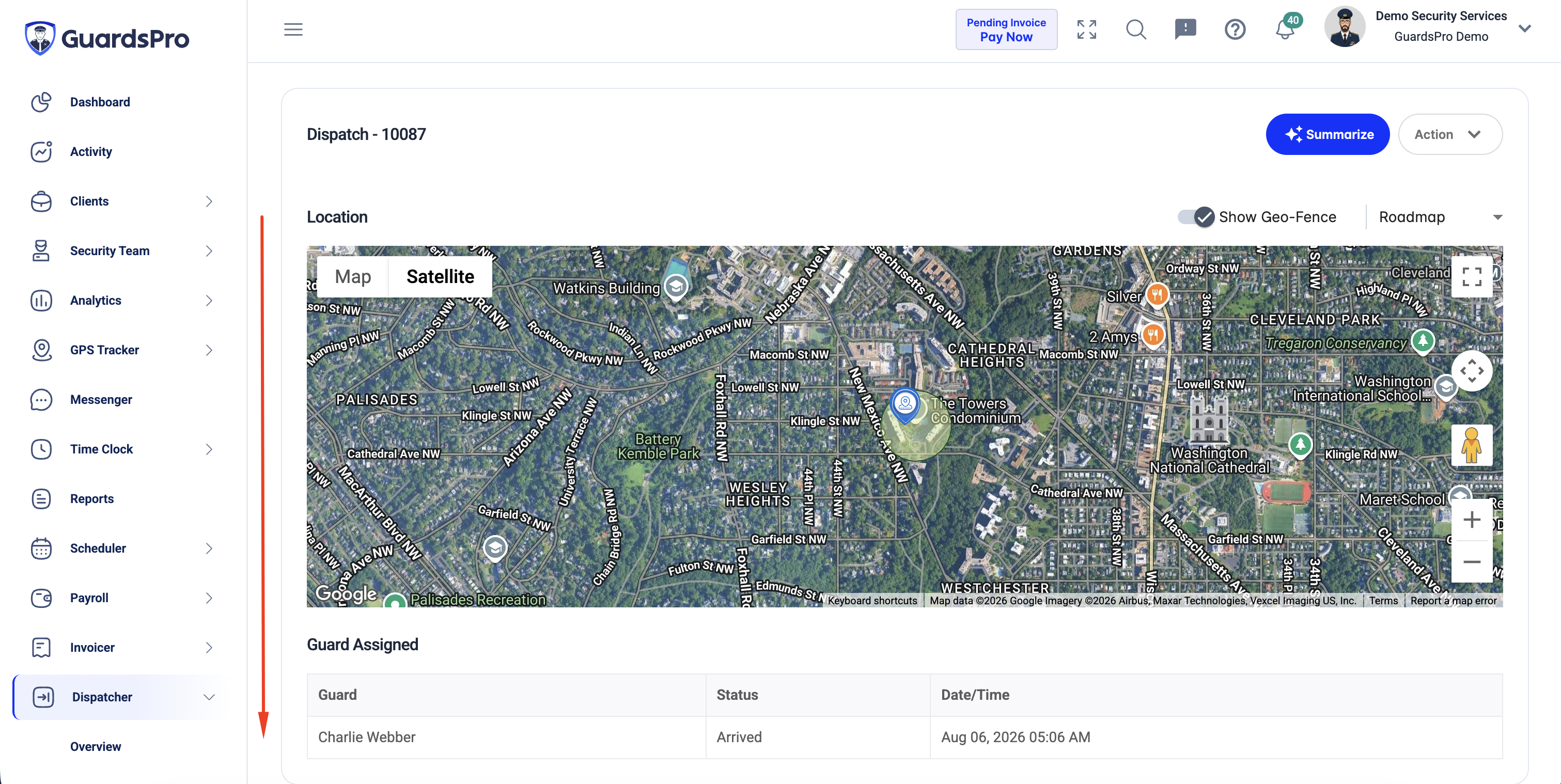The height and width of the screenshot is (784, 1561).
Task: Click the Activity sidebar icon
Action: [x=41, y=151]
